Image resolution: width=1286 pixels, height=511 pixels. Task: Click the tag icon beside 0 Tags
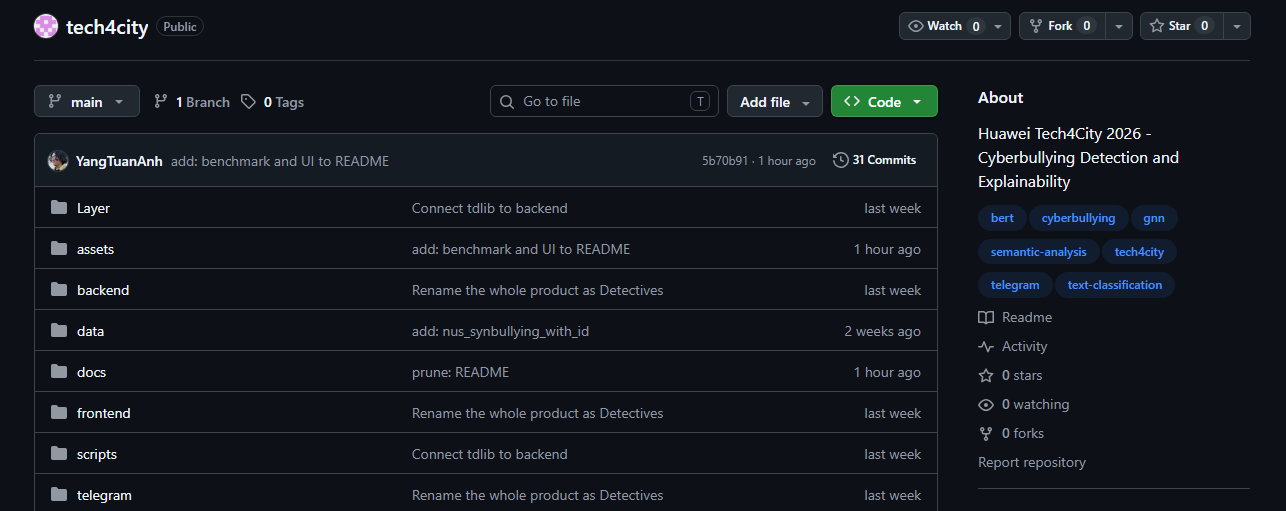click(249, 102)
